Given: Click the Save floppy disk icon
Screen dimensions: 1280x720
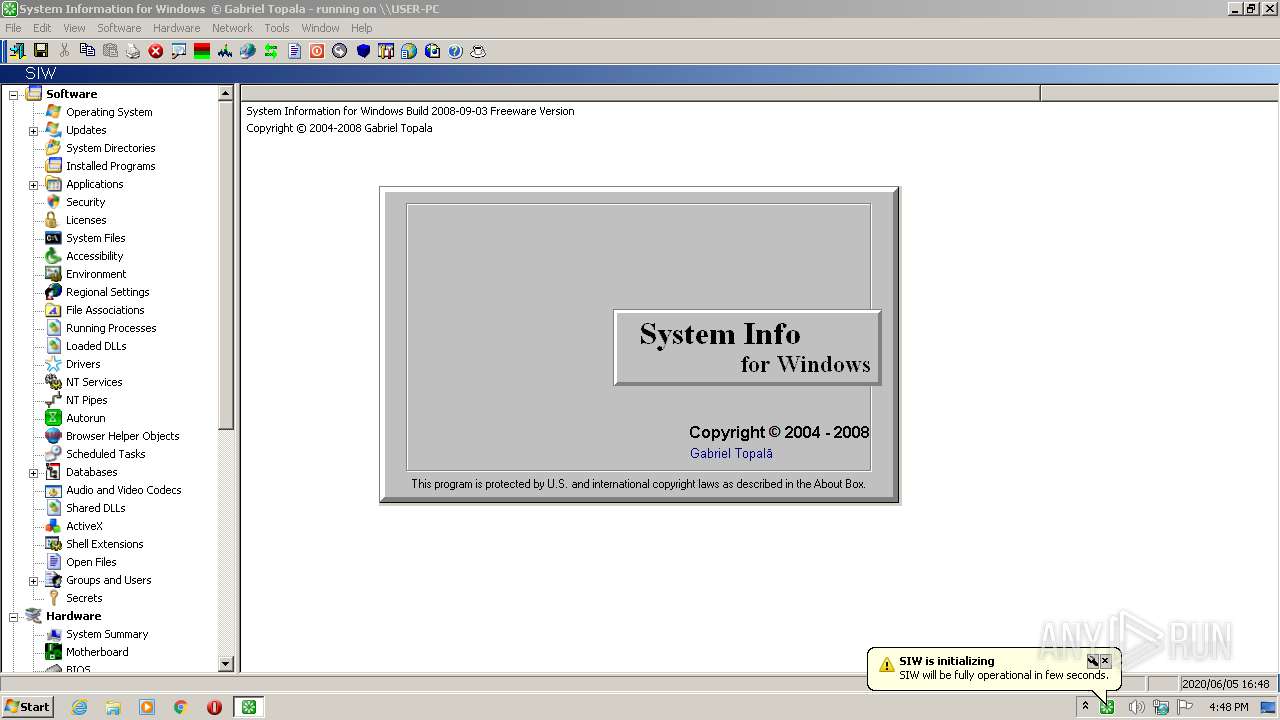Looking at the screenshot, I should coord(41,50).
